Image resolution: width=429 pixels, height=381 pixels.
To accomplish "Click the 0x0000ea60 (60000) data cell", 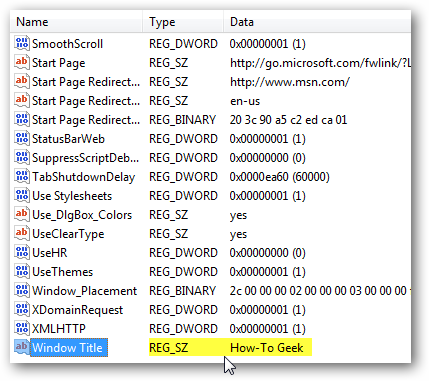I will pos(279,177).
